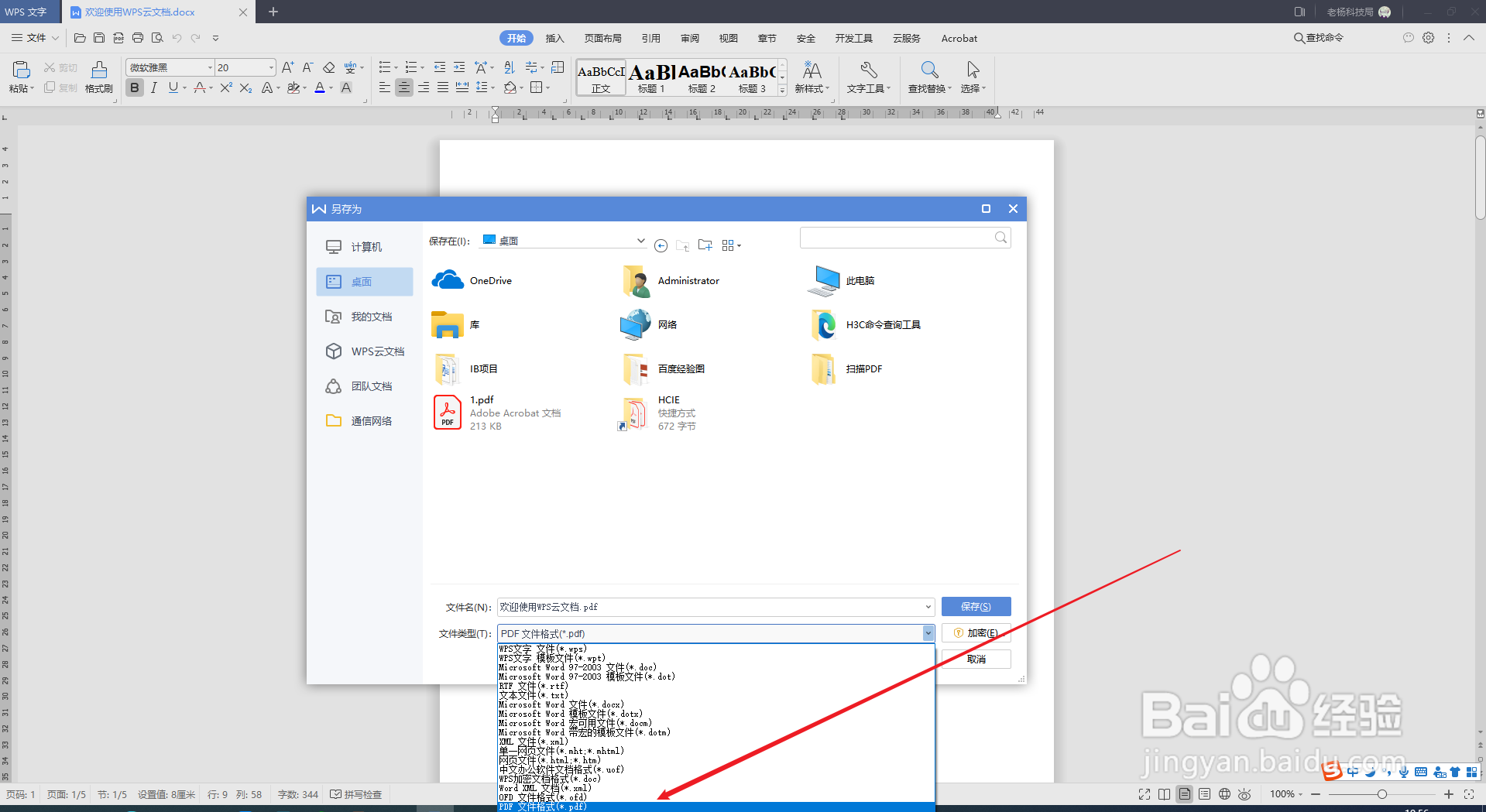Click the clear formatting eraser icon
This screenshot has height=812, width=1486.
coord(328,67)
